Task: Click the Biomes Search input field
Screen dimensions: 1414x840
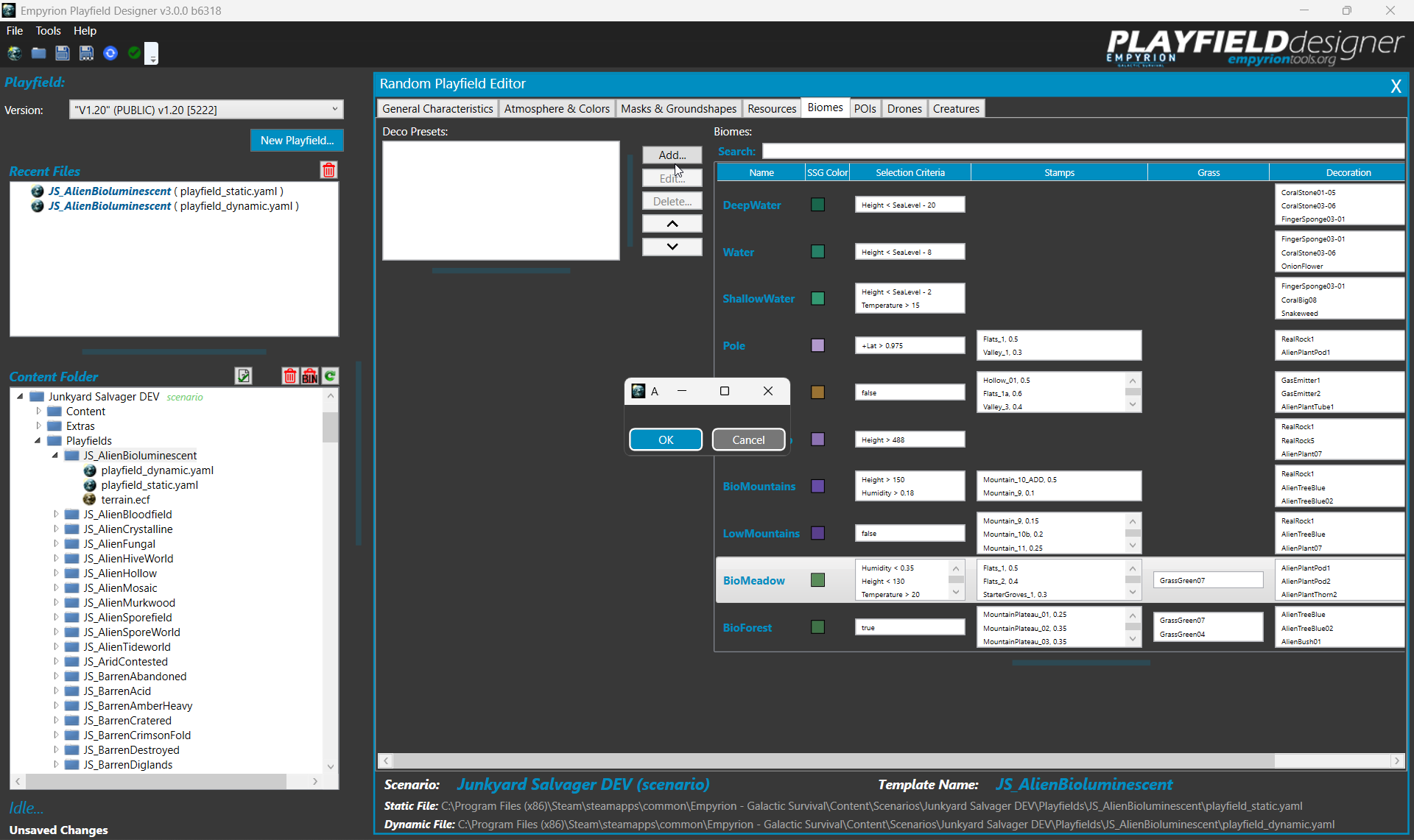Action: [1083, 151]
